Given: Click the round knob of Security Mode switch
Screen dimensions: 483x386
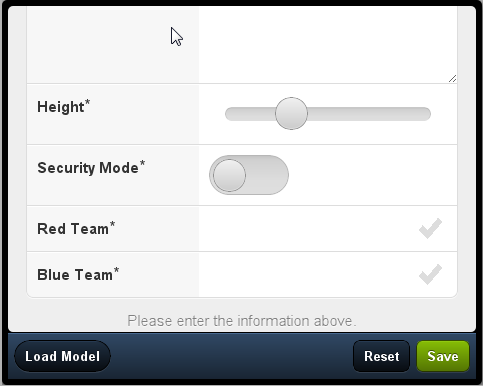Looking at the screenshot, I should 229,175.
